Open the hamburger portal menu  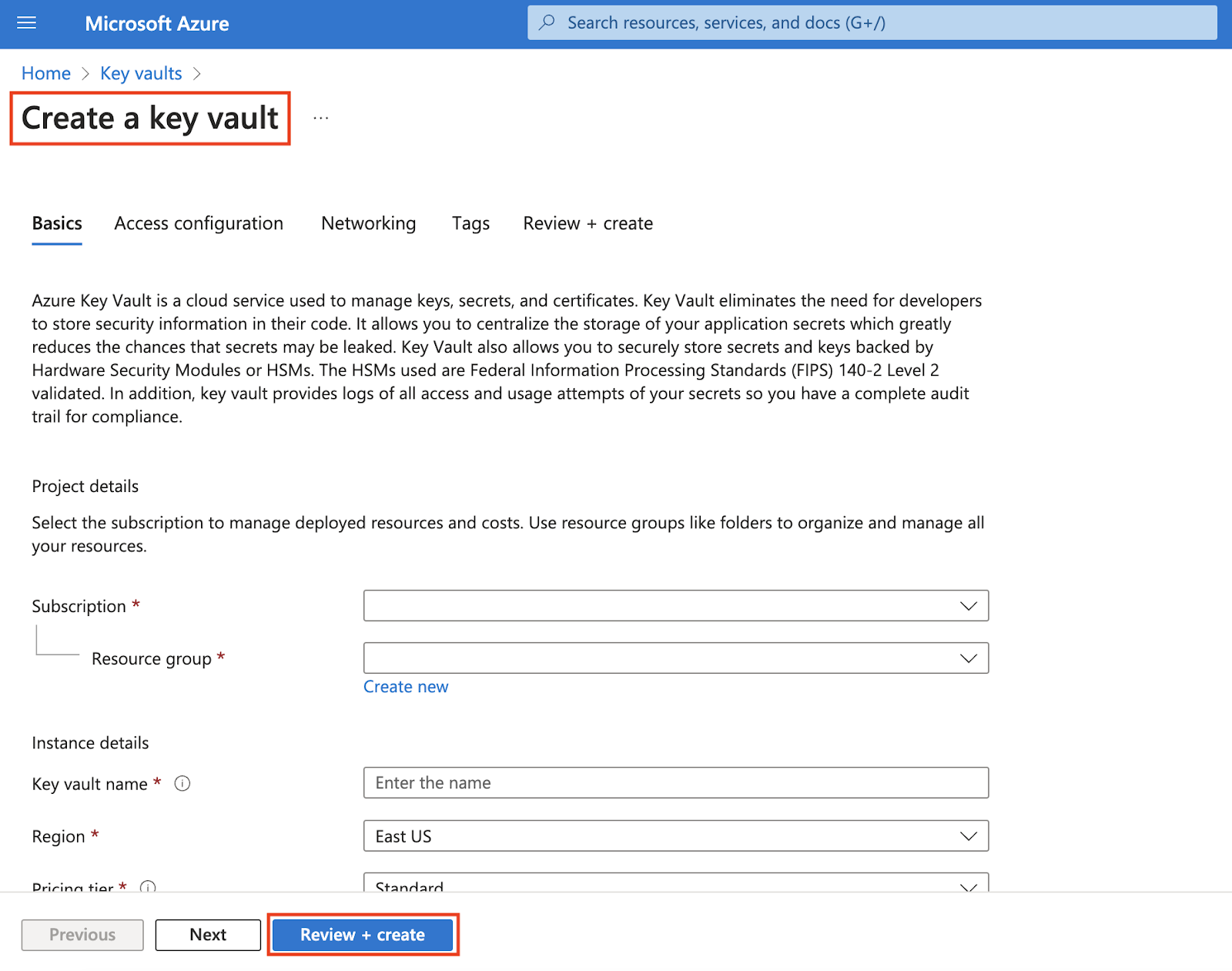pyautogui.click(x=27, y=23)
